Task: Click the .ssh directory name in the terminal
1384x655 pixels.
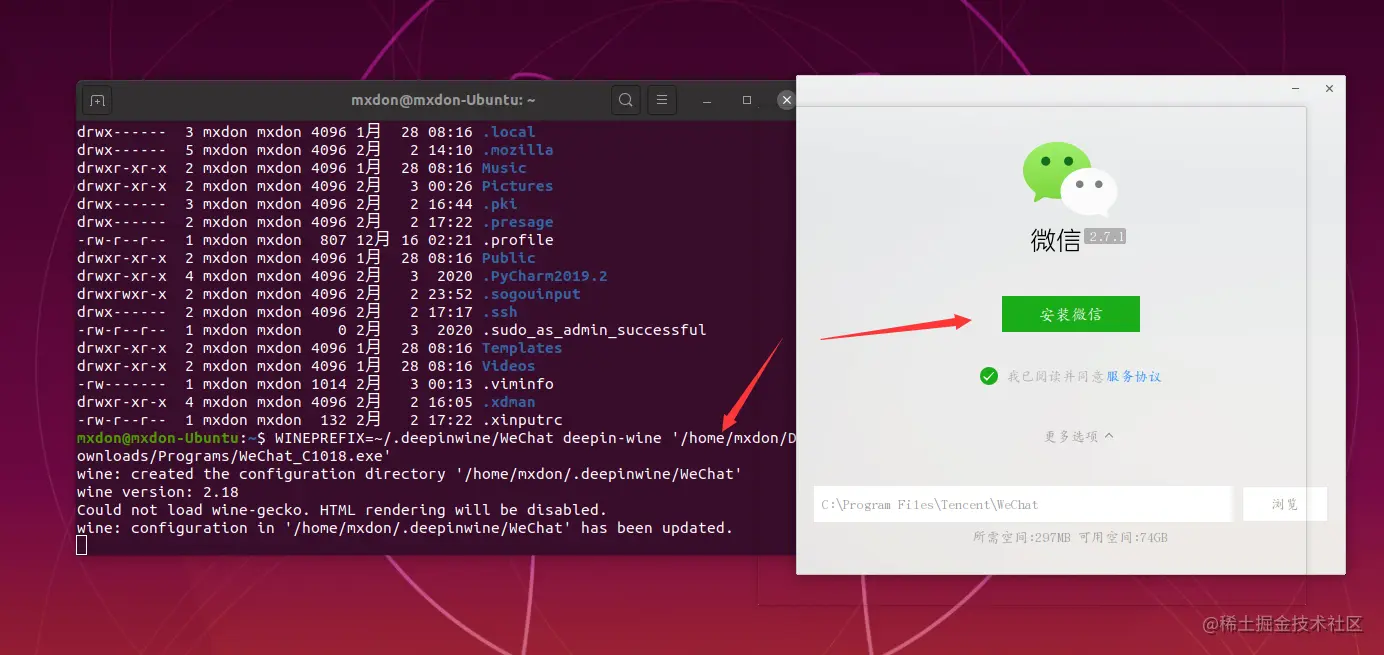Action: click(x=500, y=312)
